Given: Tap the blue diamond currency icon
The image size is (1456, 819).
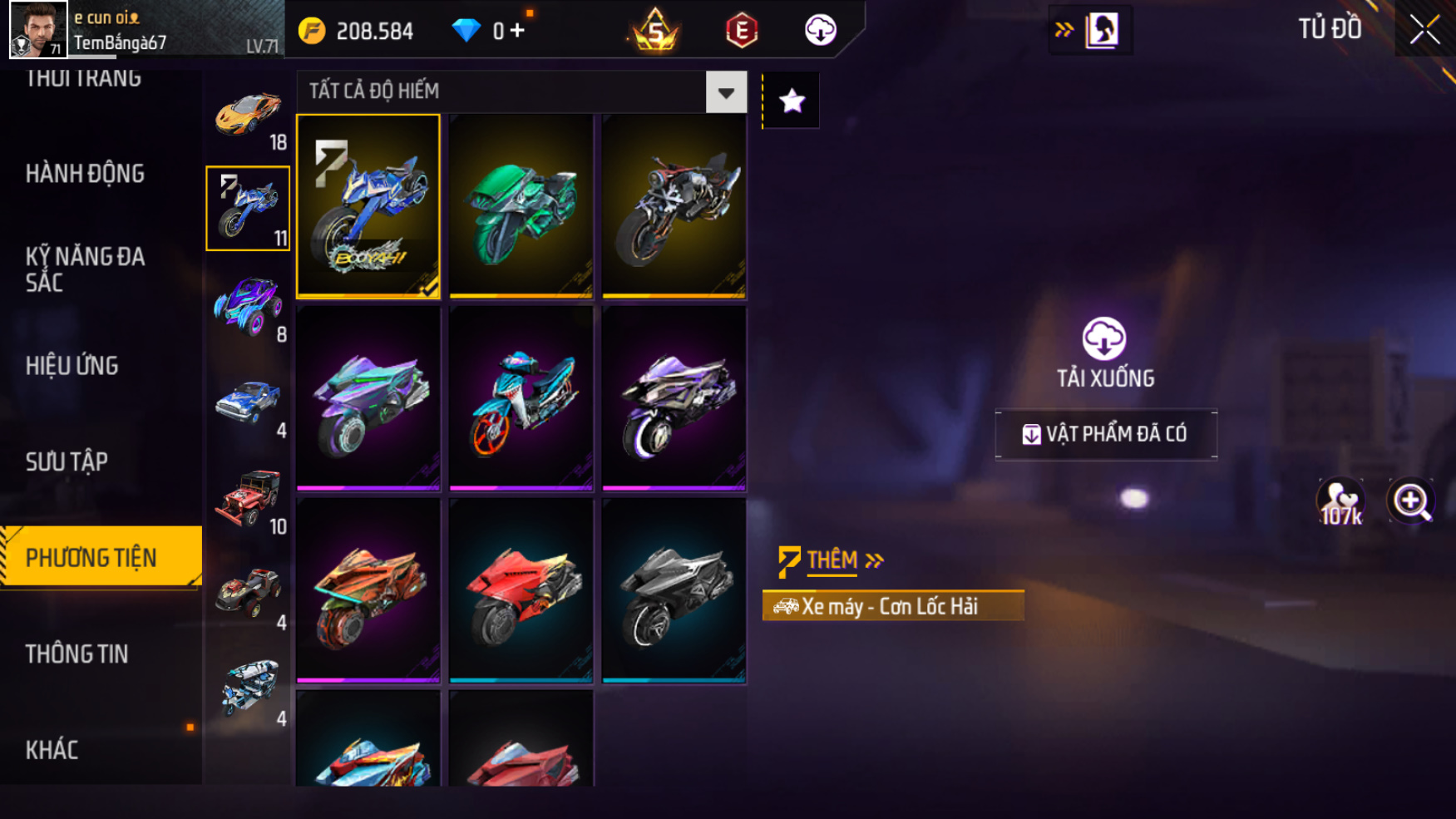Looking at the screenshot, I should [x=466, y=31].
